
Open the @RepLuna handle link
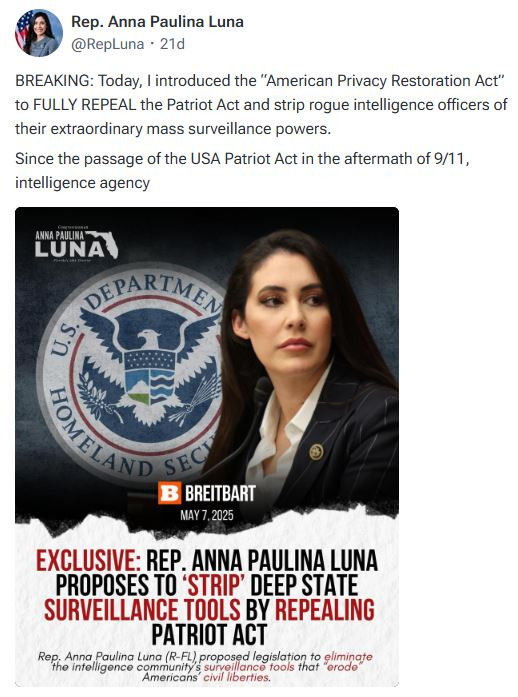pos(108,44)
